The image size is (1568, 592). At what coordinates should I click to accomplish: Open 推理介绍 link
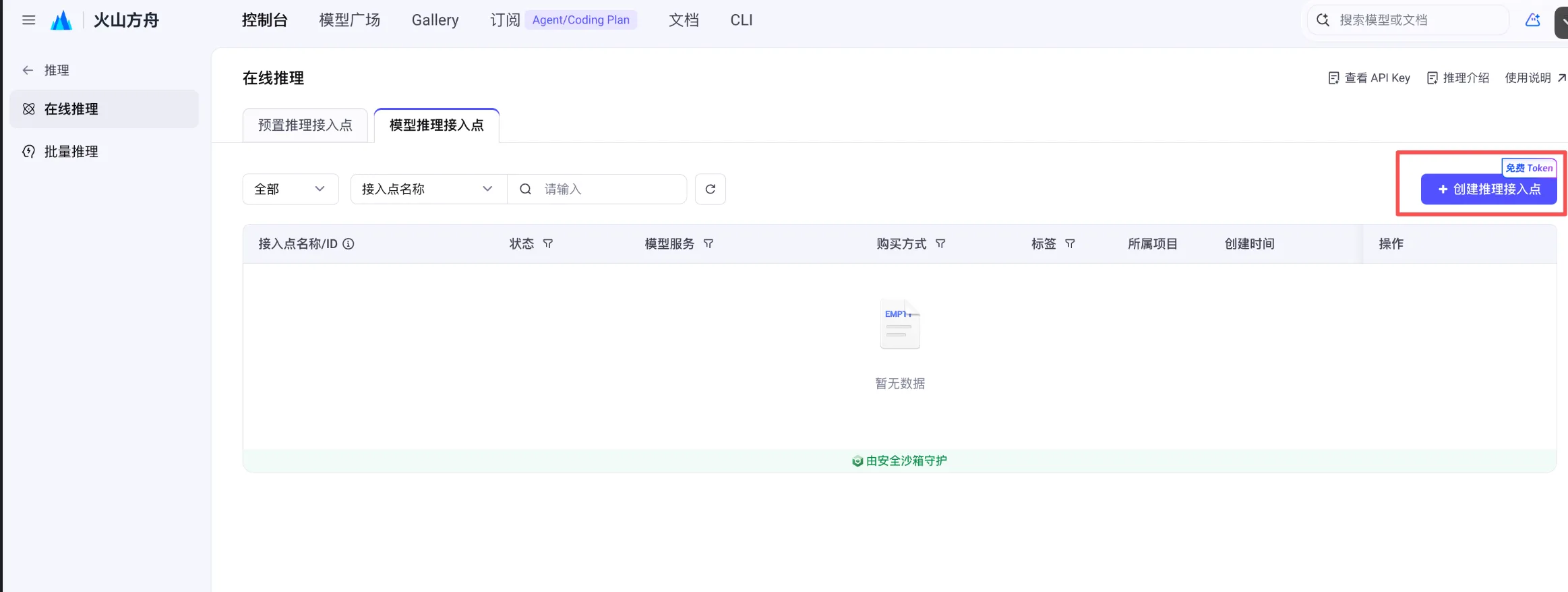point(1458,78)
